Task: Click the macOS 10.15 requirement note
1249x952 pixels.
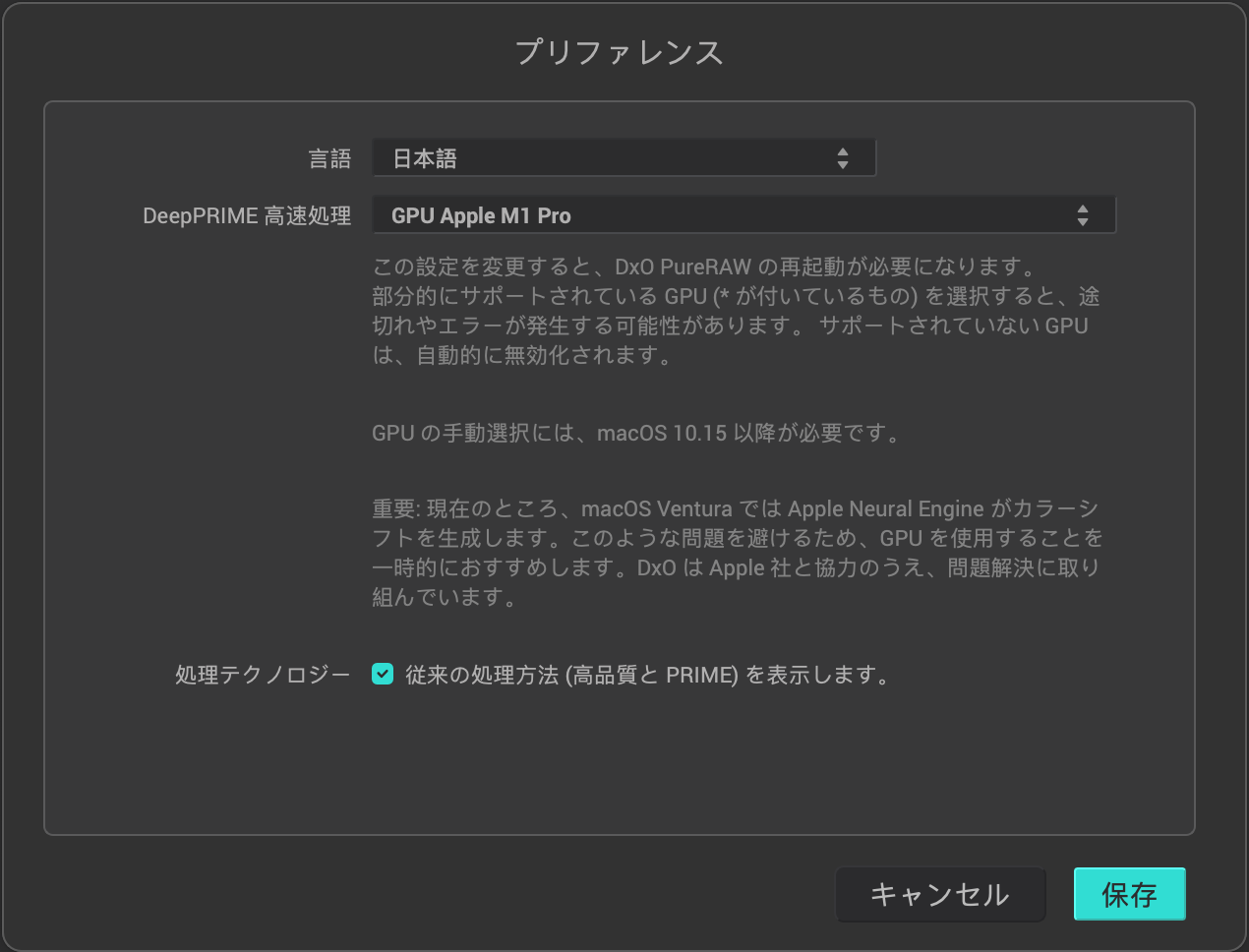Action: click(637, 433)
